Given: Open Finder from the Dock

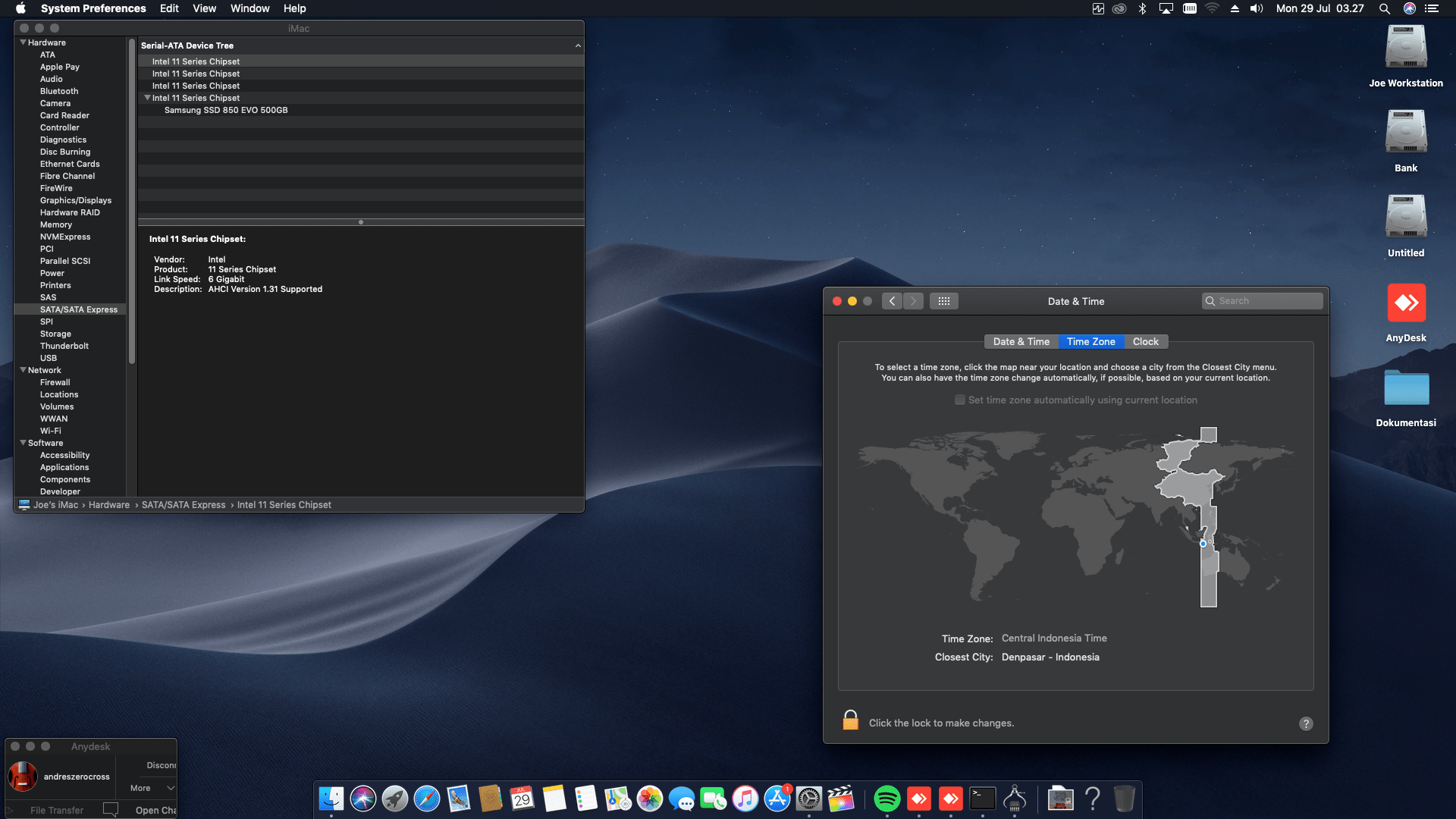Looking at the screenshot, I should [x=331, y=799].
